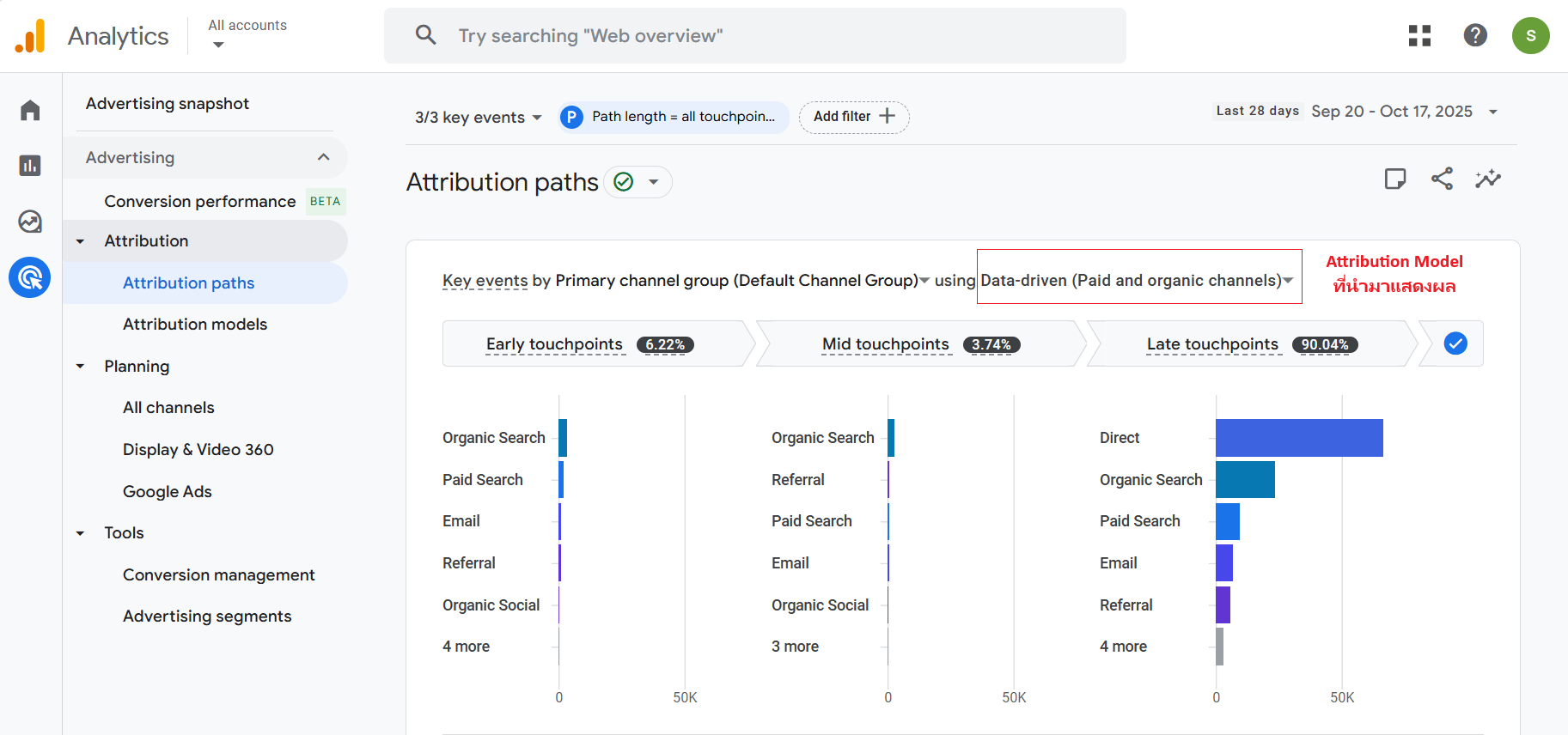1568x735 pixels.
Task: Click the Help question mark icon
Action: tap(1475, 35)
